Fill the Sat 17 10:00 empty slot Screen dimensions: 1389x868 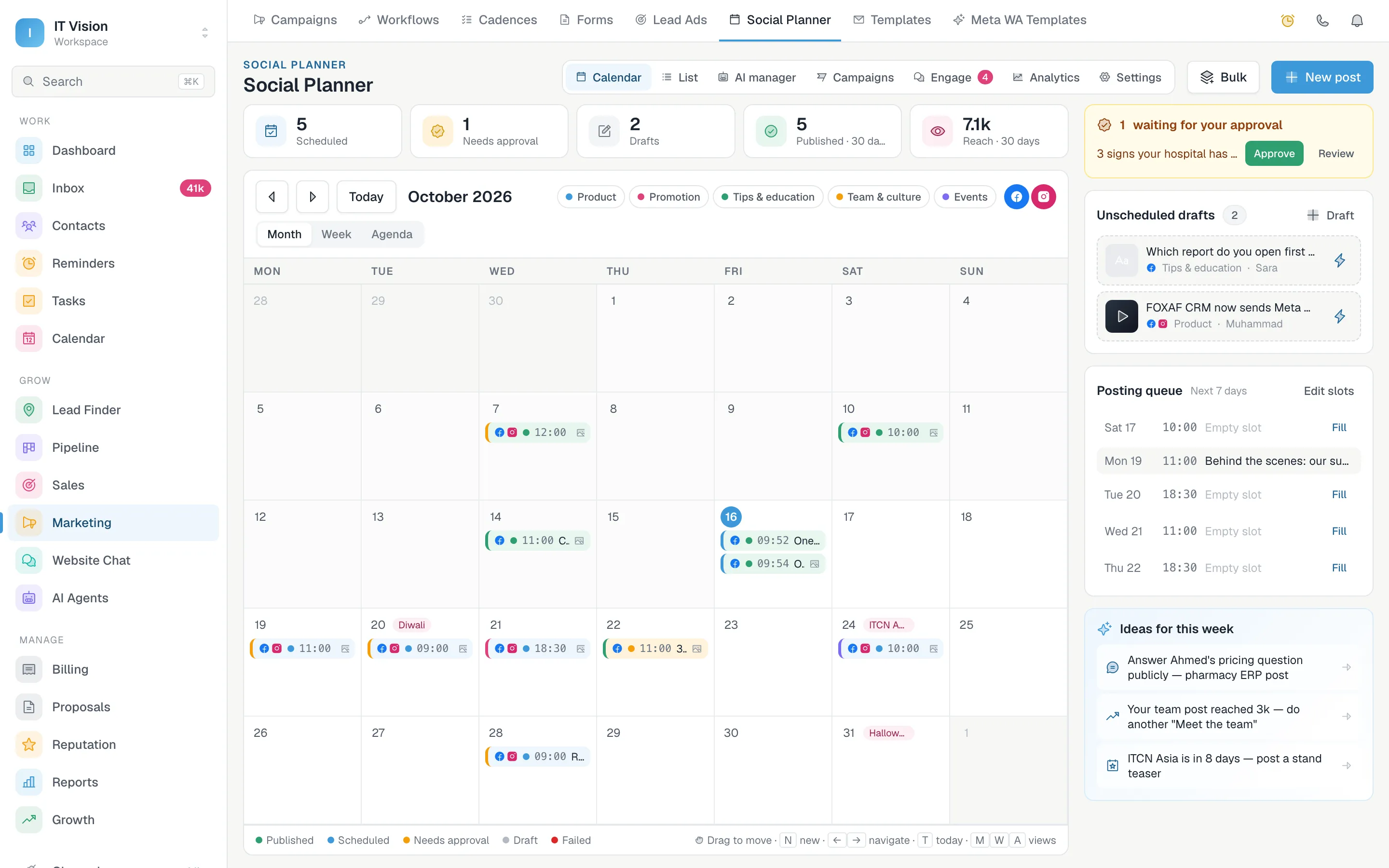point(1339,428)
